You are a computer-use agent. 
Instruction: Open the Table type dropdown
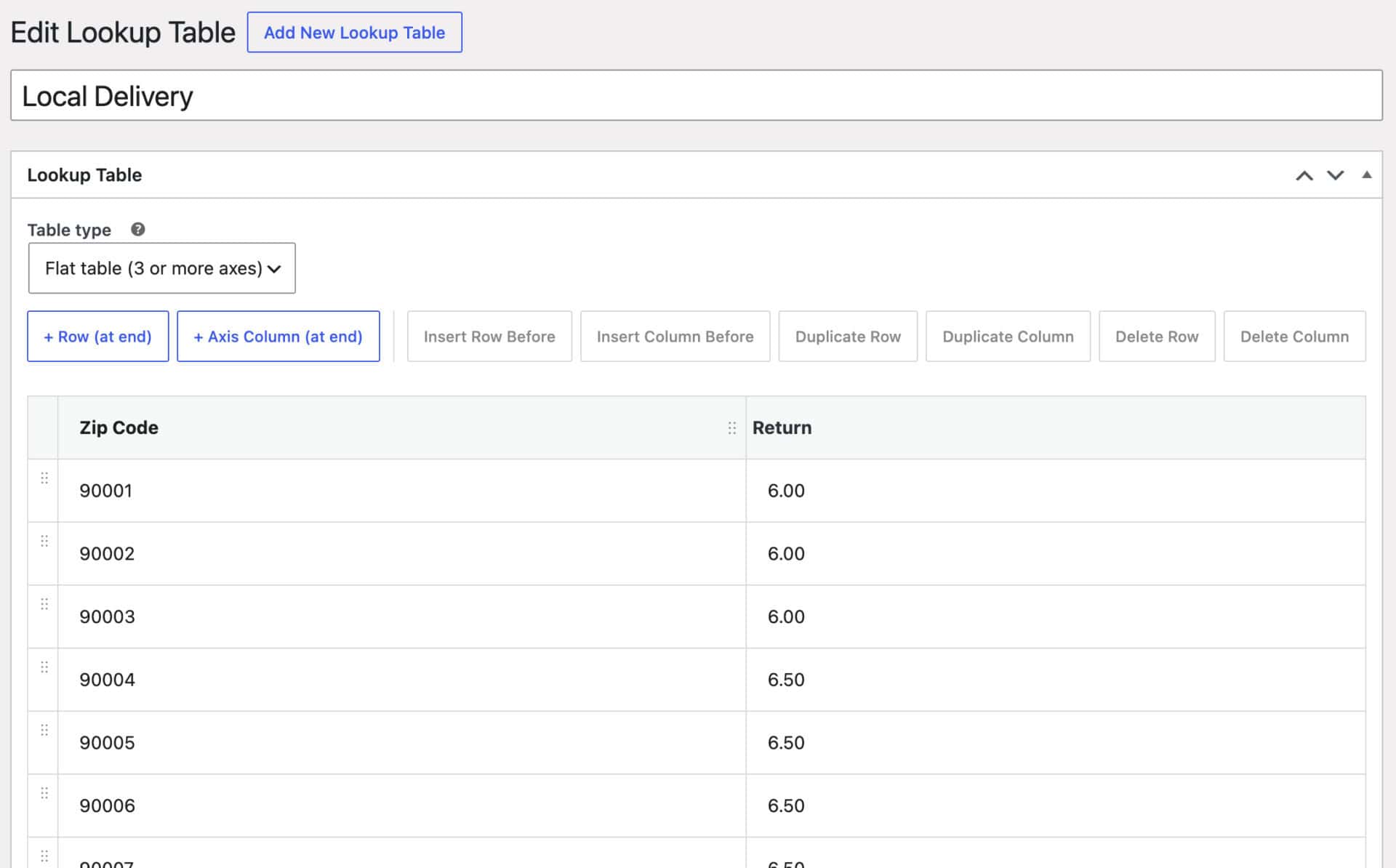[x=161, y=268]
